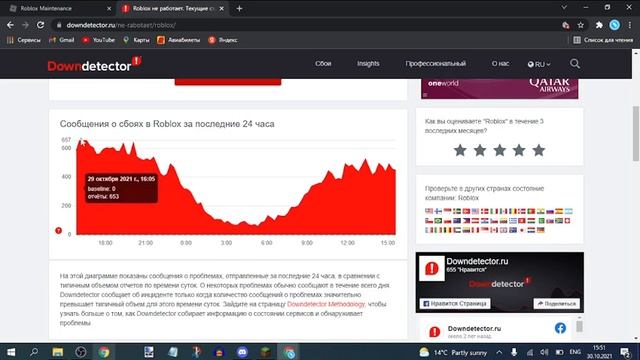The height and width of the screenshot is (360, 640).
Task: Click the microphone tray icon
Action: point(514,352)
